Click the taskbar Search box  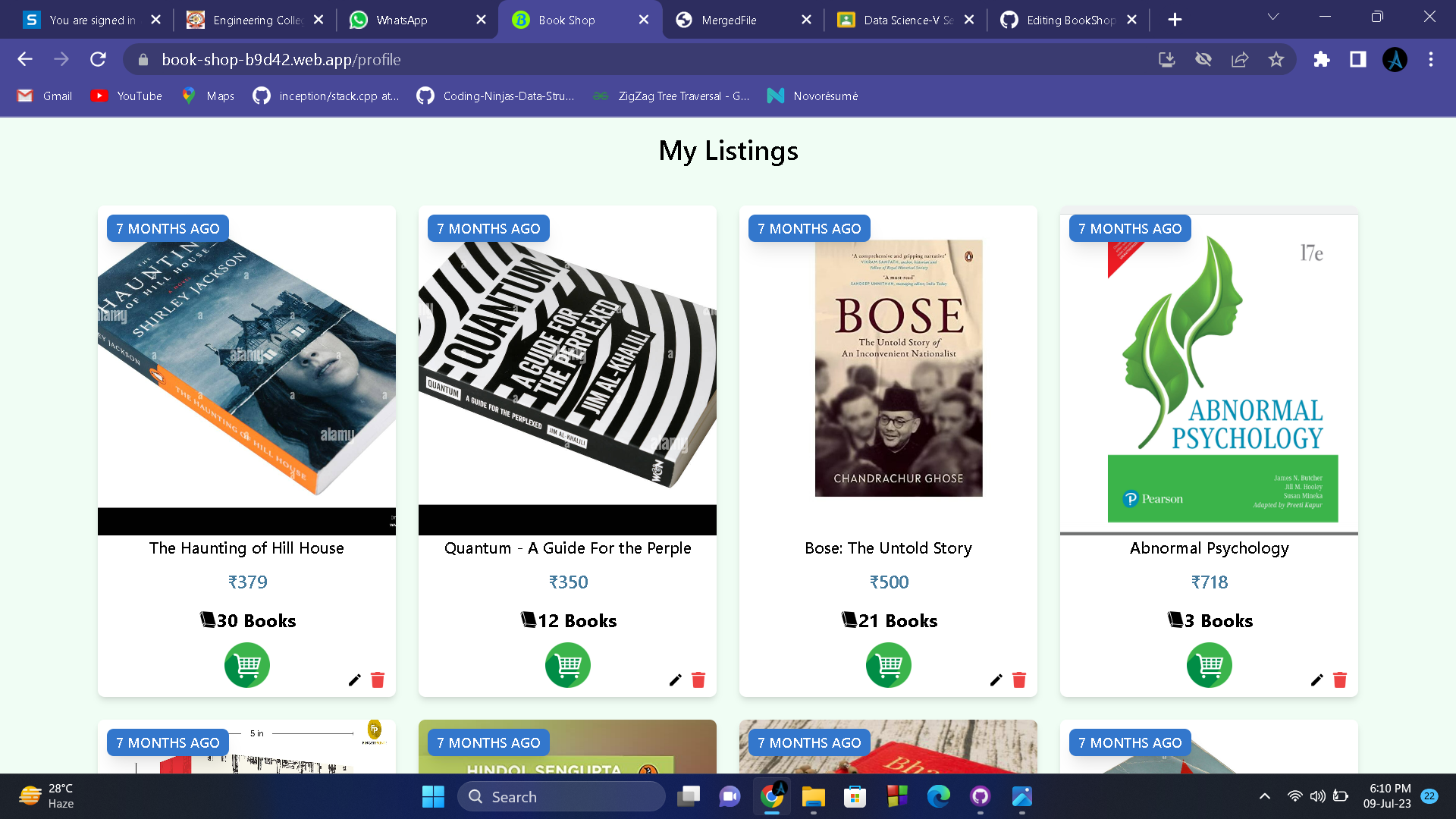point(561,796)
